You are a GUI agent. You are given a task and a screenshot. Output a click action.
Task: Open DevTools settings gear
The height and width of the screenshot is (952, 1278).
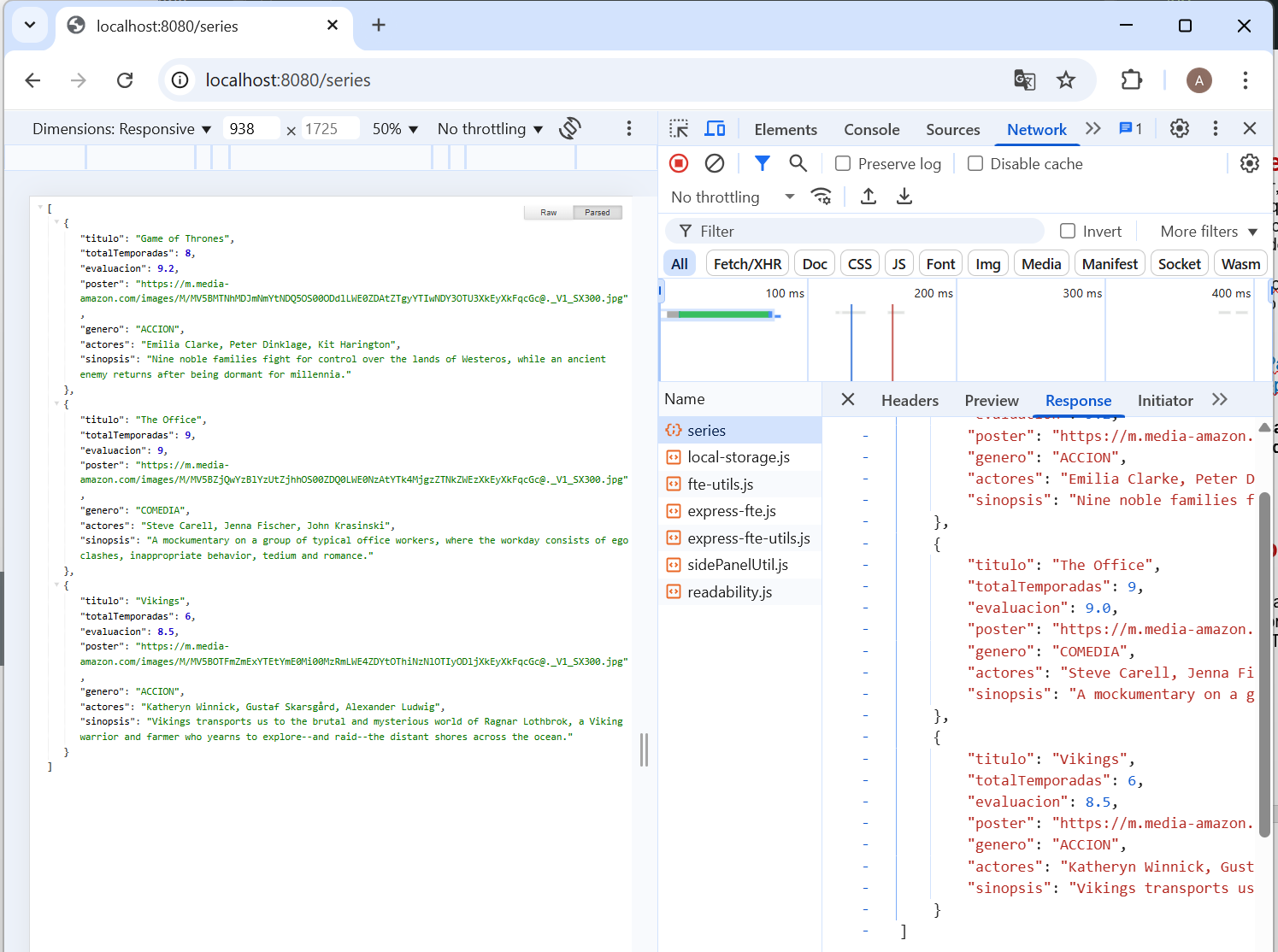[1180, 129]
